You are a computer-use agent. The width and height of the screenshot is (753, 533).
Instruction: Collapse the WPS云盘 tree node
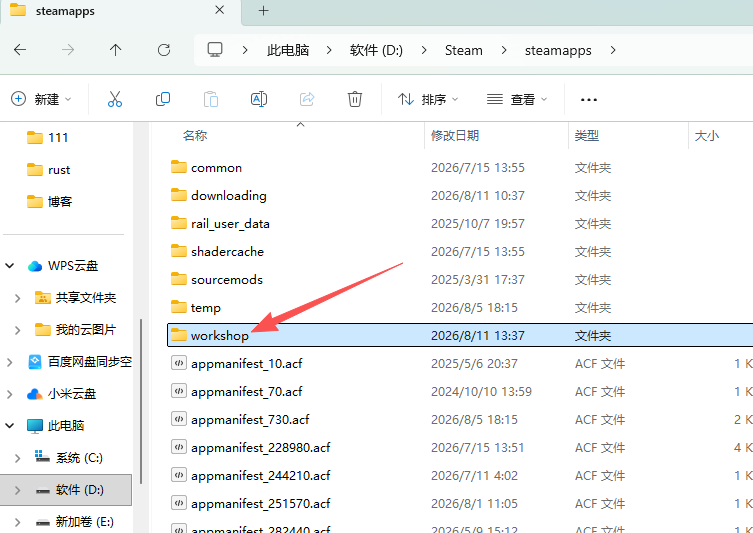(10, 266)
